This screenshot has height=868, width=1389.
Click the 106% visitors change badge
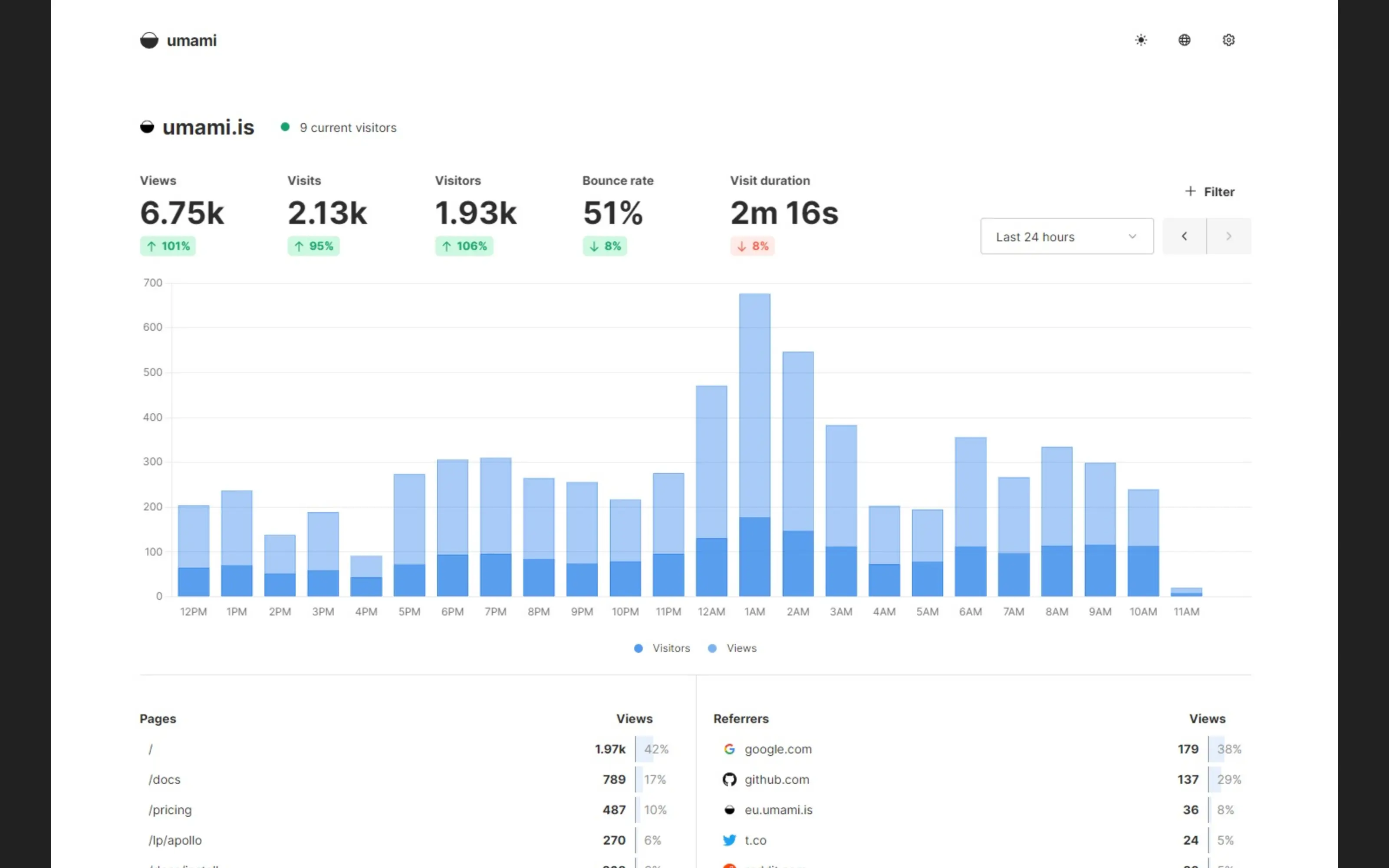pyautogui.click(x=464, y=246)
